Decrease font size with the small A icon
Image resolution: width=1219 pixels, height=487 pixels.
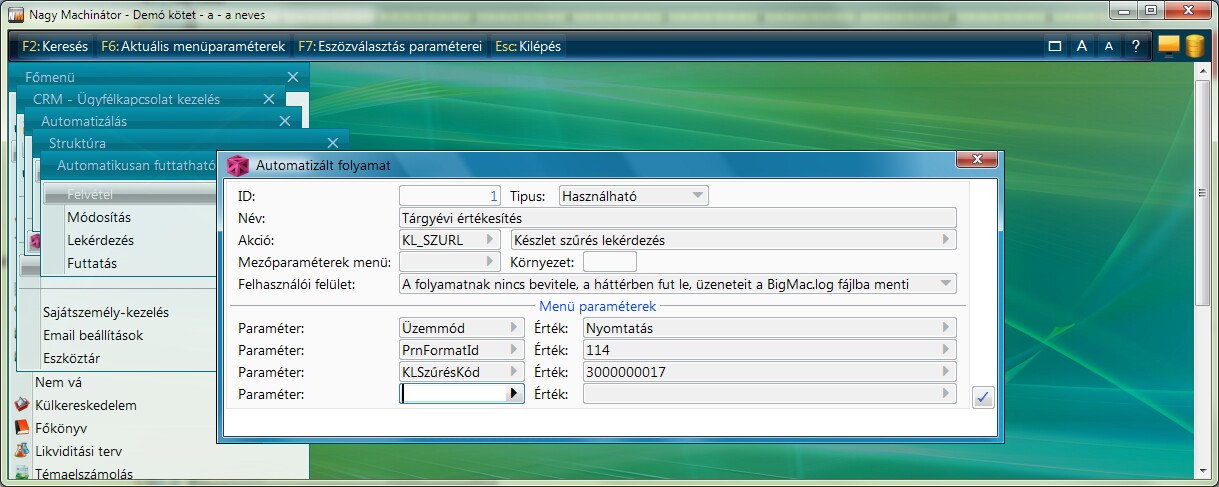pos(1108,46)
